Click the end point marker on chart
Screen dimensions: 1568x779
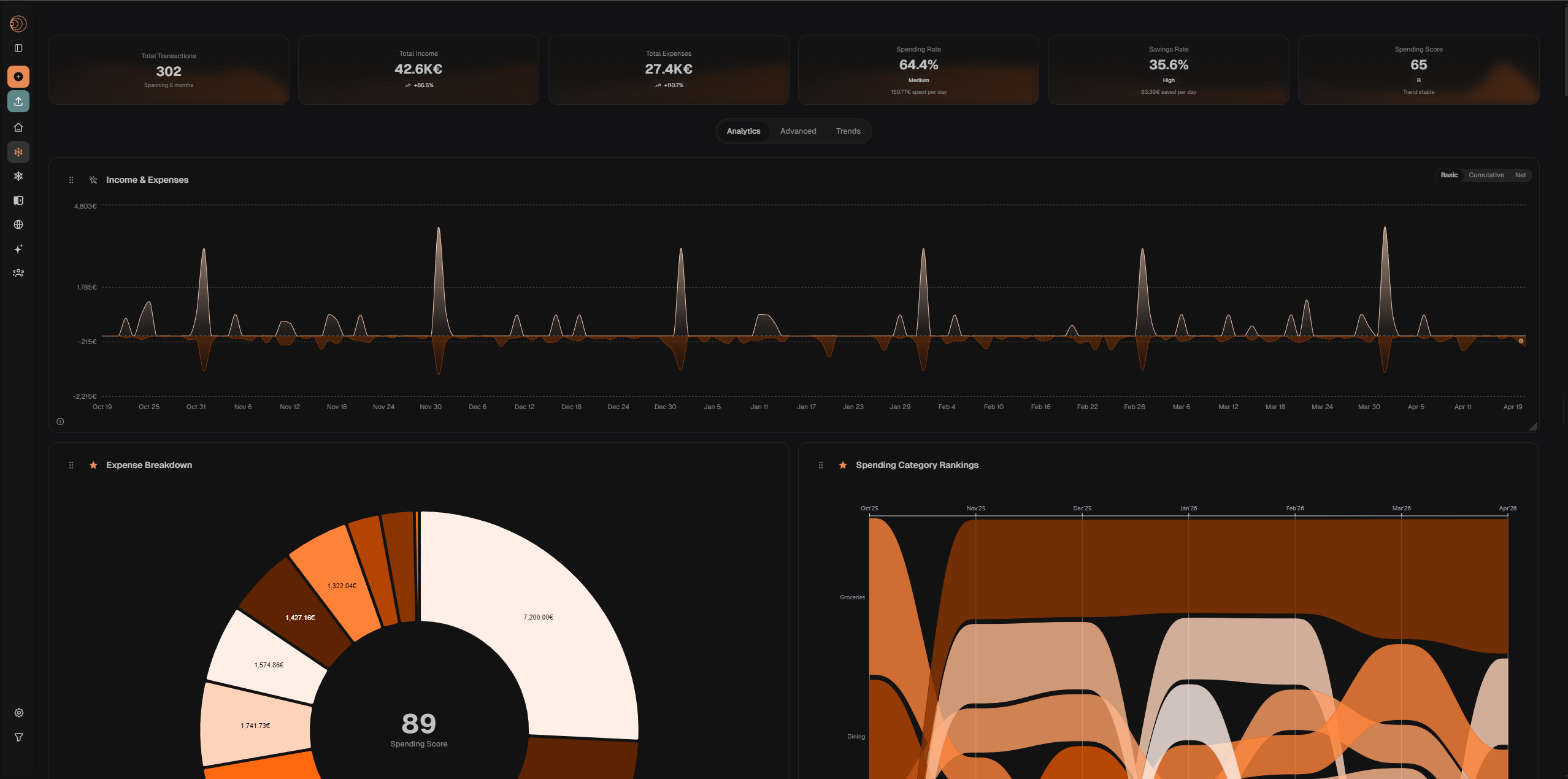[1521, 341]
